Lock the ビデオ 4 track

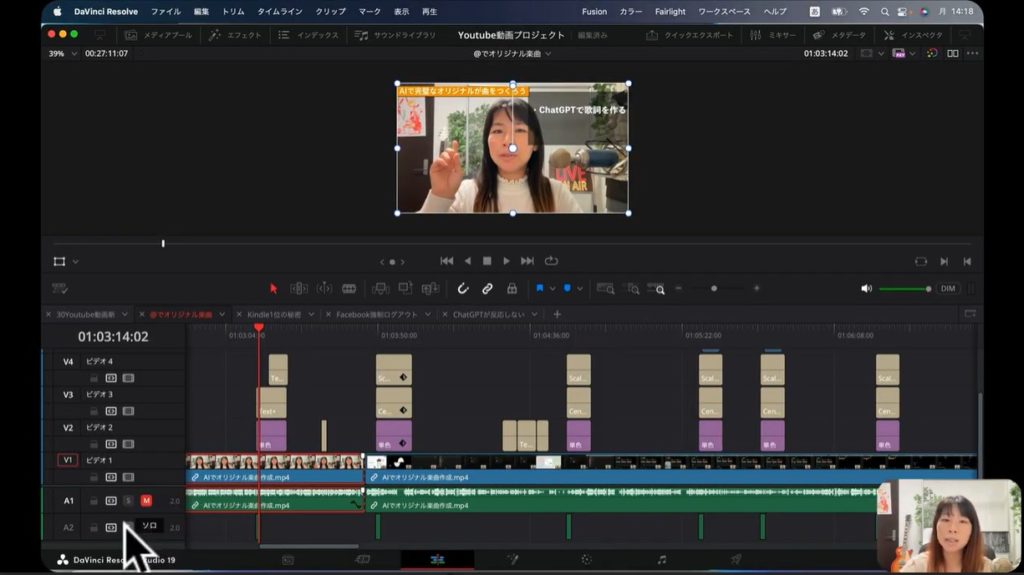tap(94, 378)
